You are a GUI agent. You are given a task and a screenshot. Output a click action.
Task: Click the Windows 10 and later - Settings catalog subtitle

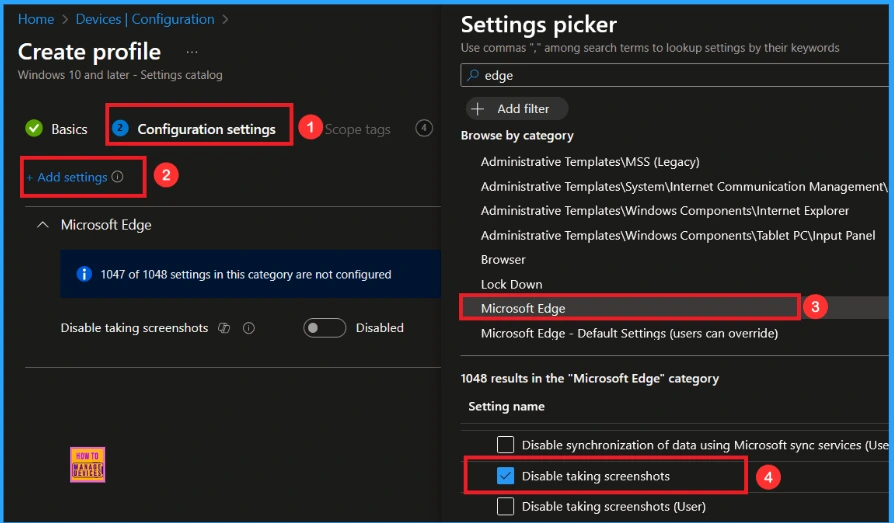pyautogui.click(x=120, y=75)
